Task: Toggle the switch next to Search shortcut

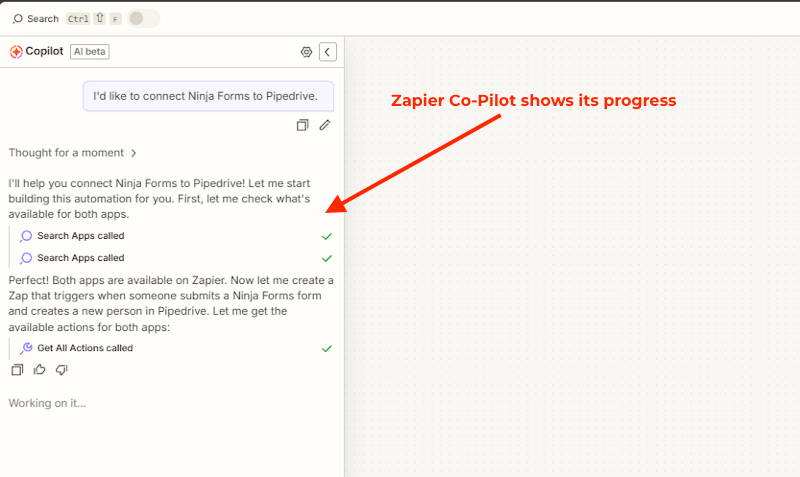Action: pos(143,18)
